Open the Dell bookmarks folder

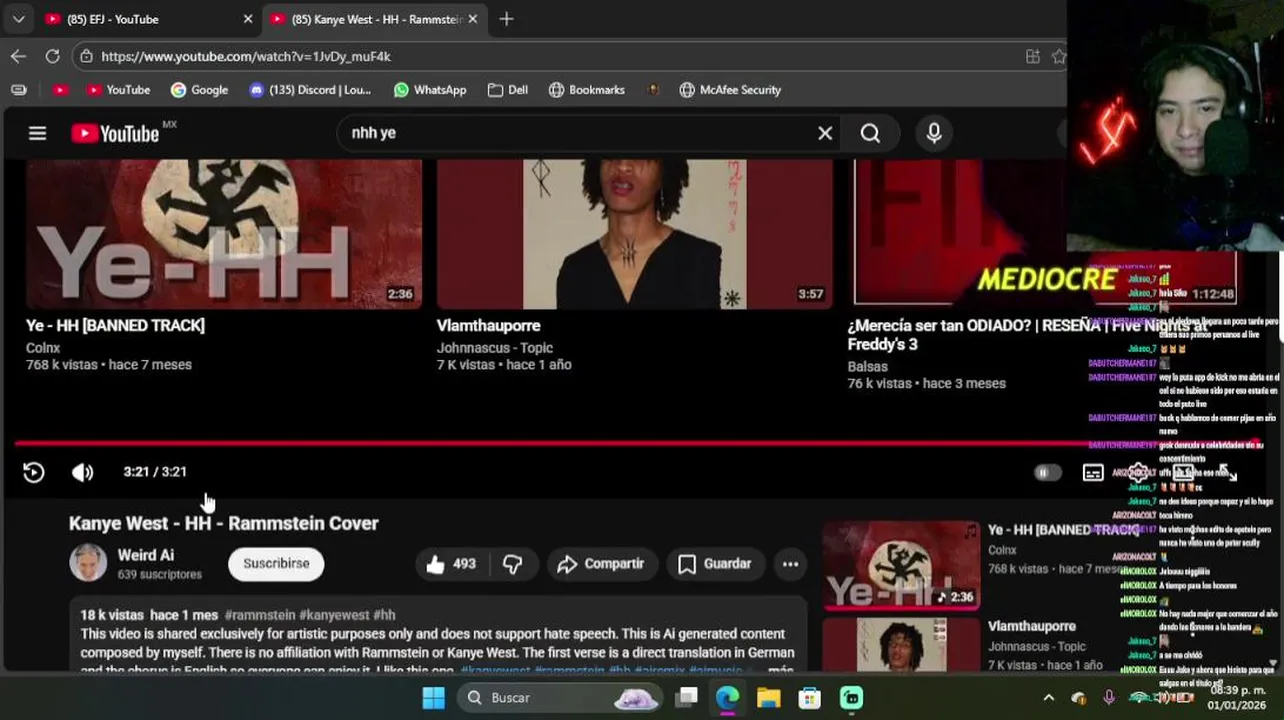point(508,89)
